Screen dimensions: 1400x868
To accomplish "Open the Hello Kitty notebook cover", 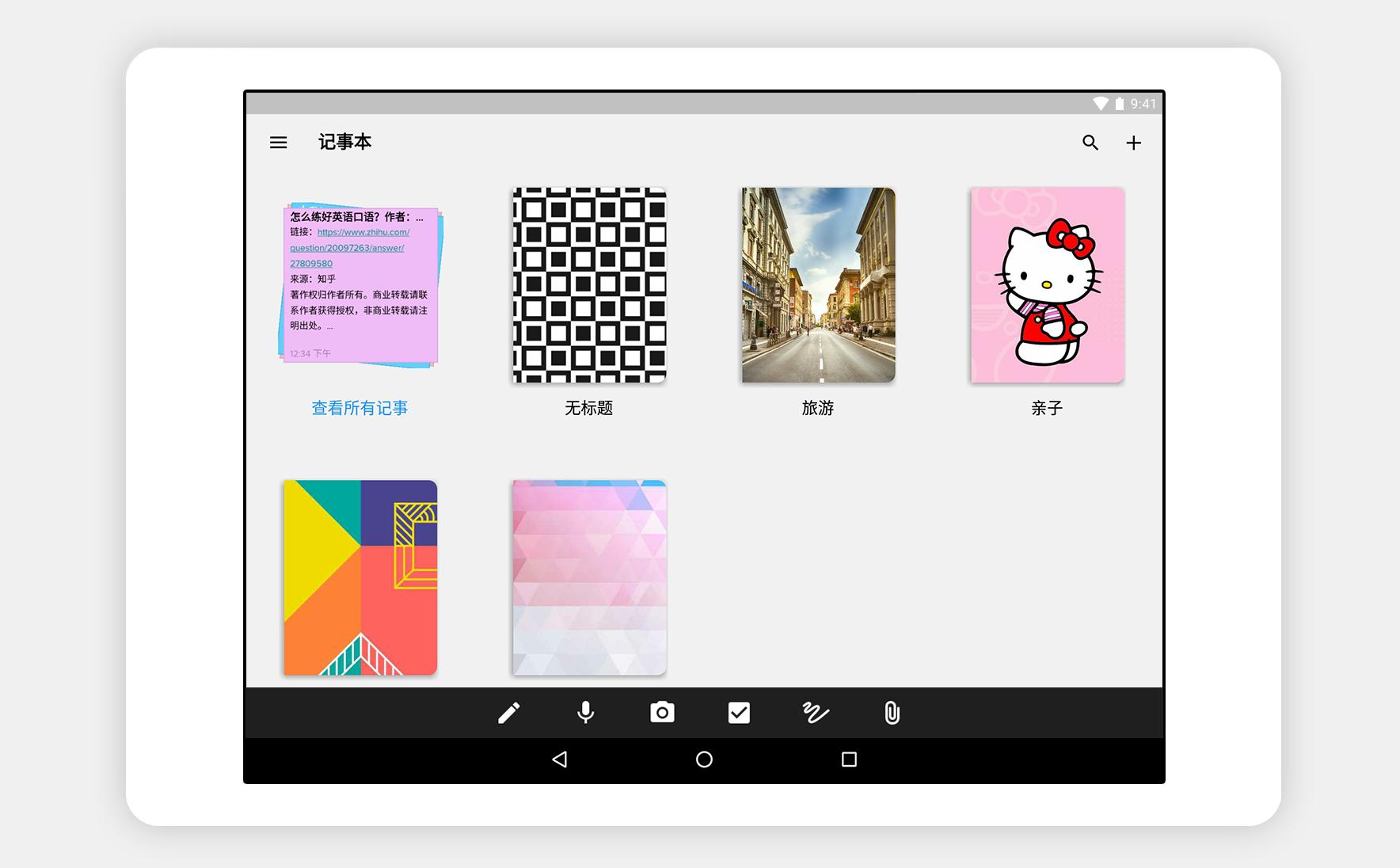I will pos(1047,285).
